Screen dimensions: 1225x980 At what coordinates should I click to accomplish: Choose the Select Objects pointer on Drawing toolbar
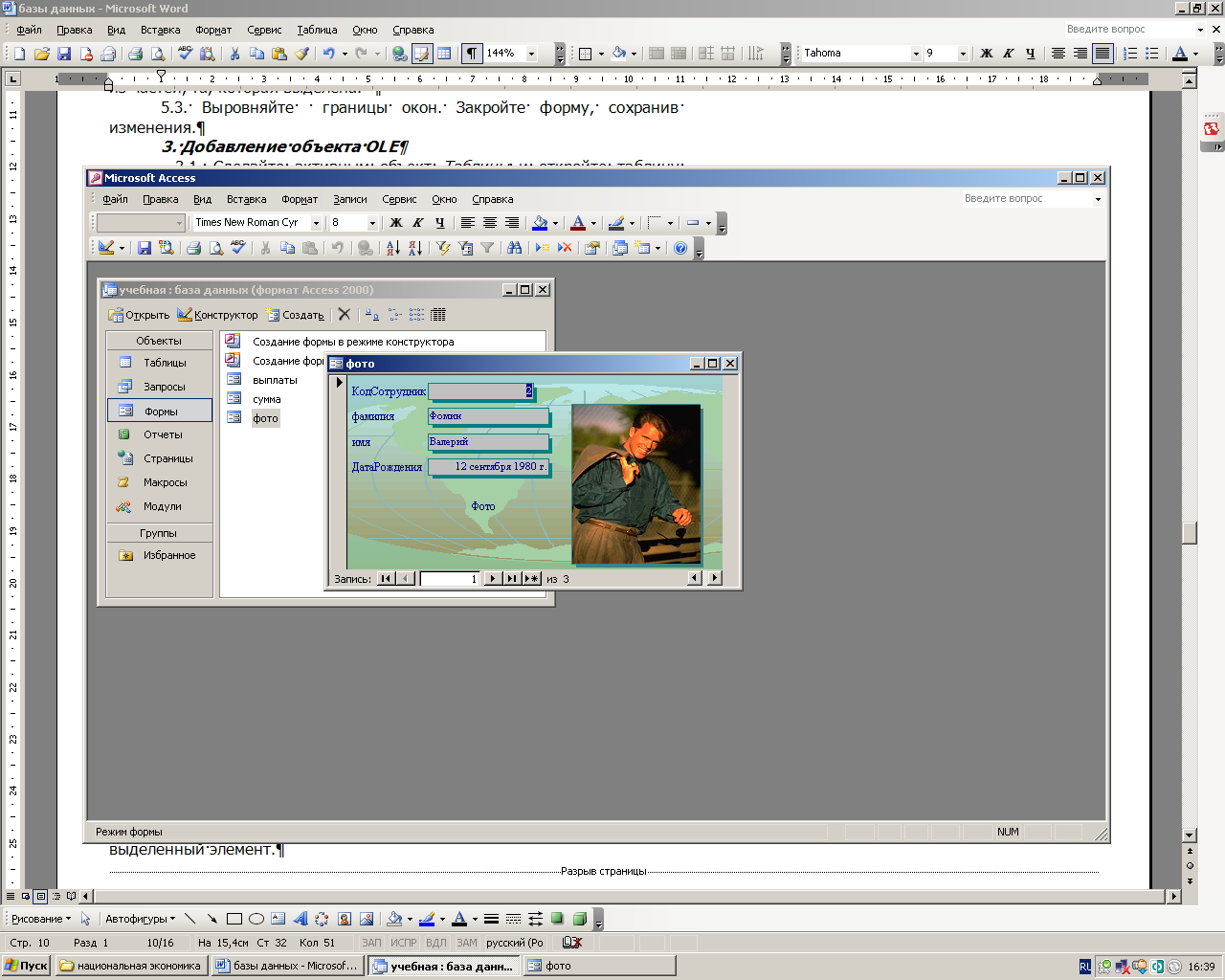tap(85, 919)
